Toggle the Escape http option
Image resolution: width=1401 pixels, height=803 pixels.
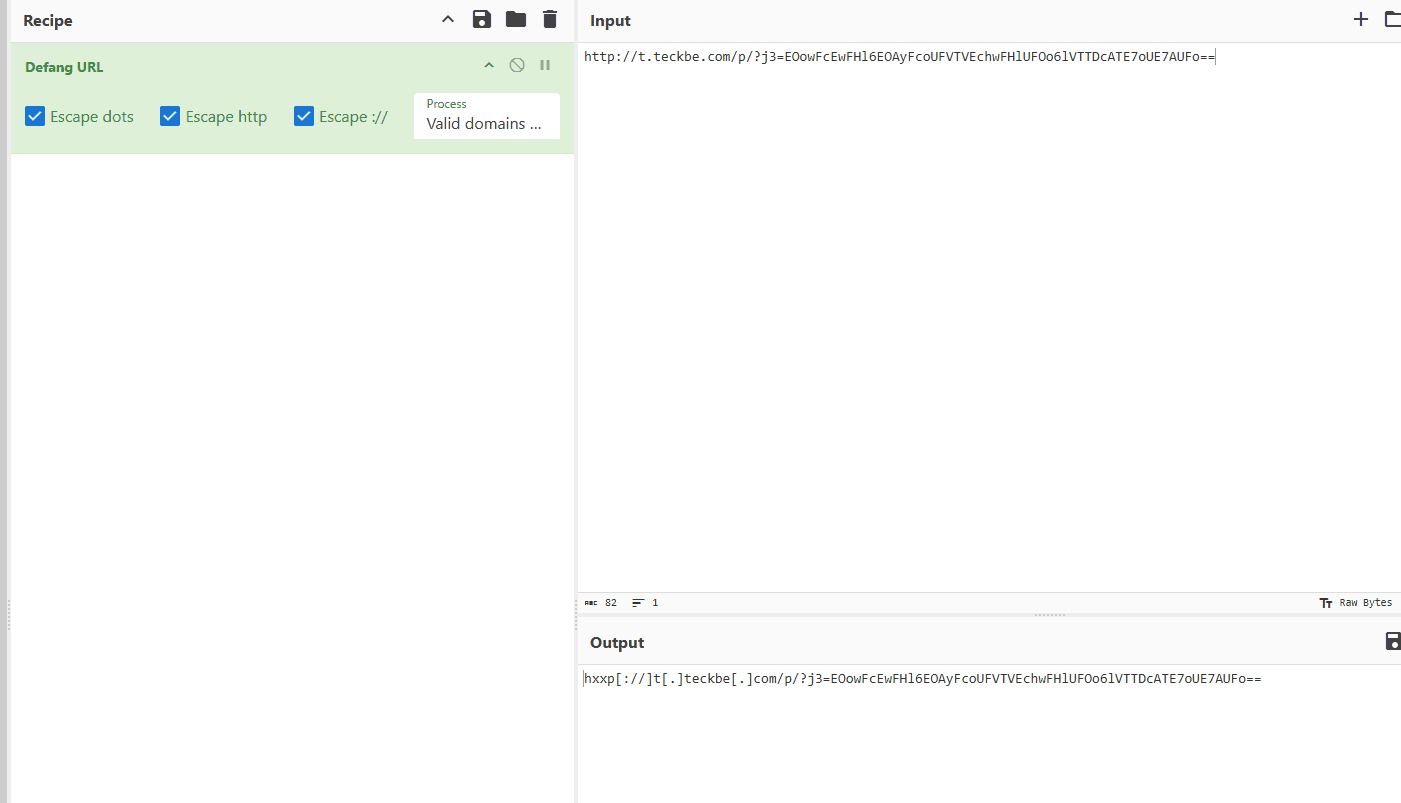[170, 117]
